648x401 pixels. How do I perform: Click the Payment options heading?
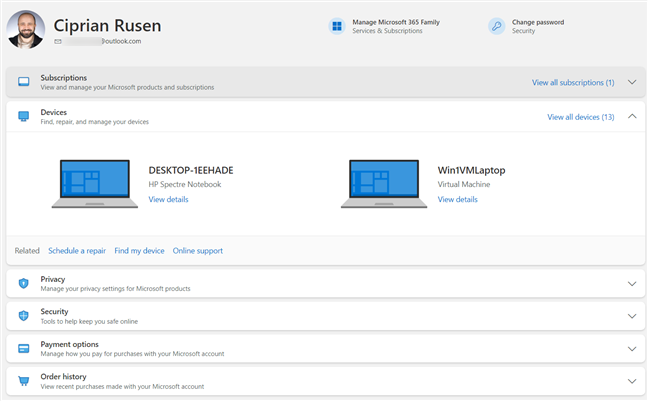69,344
